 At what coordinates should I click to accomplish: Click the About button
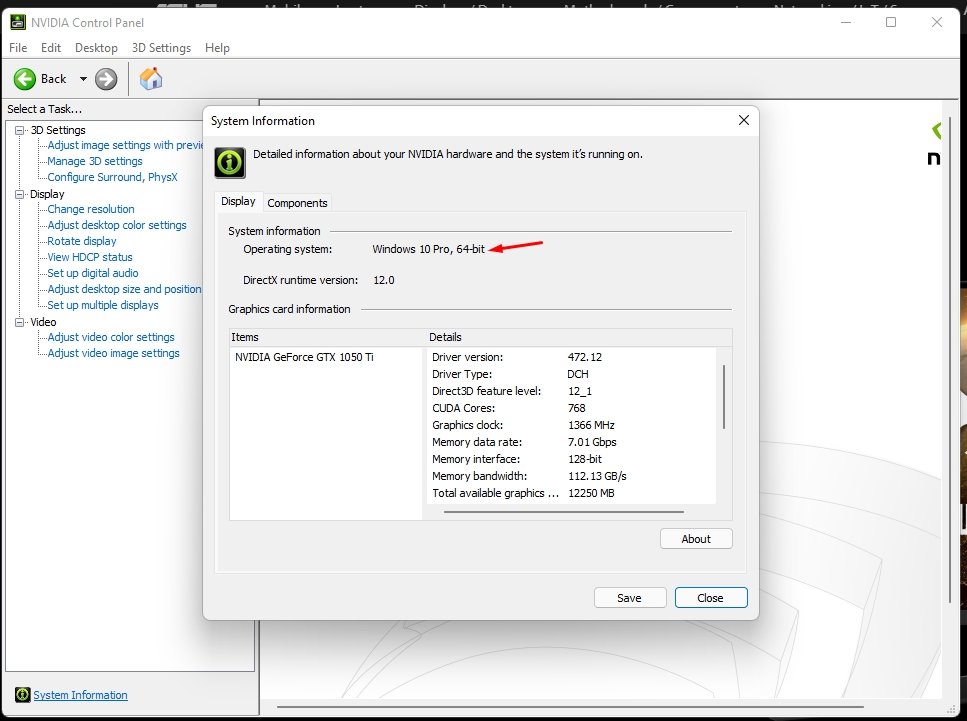click(x=696, y=538)
